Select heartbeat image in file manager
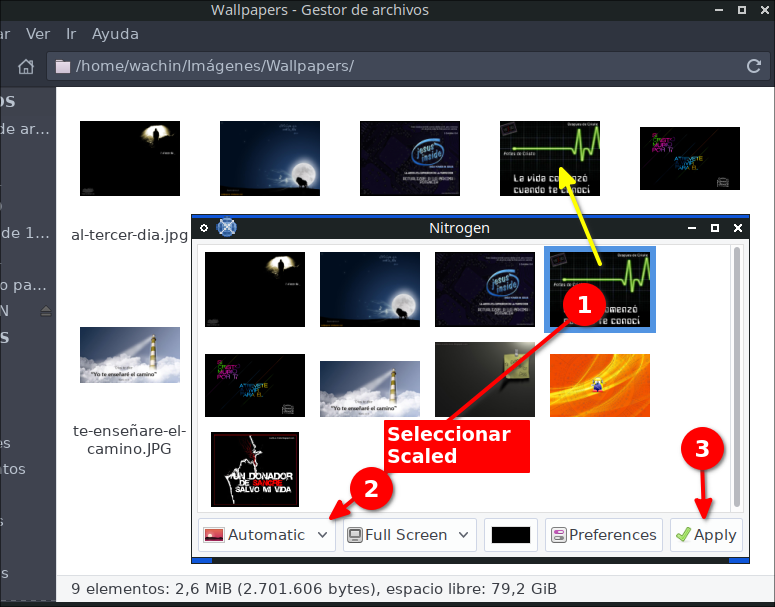Screen dimensions: 775x607 (x=550, y=158)
